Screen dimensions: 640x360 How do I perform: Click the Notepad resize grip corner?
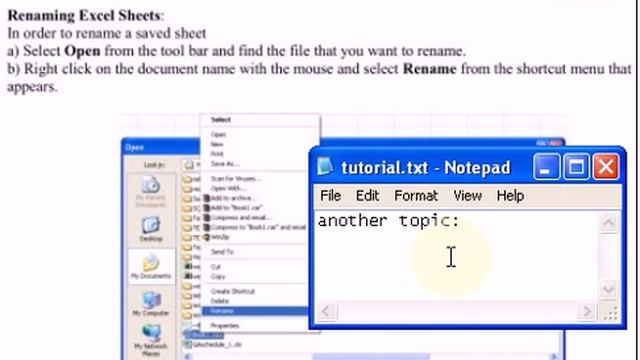tap(610, 313)
